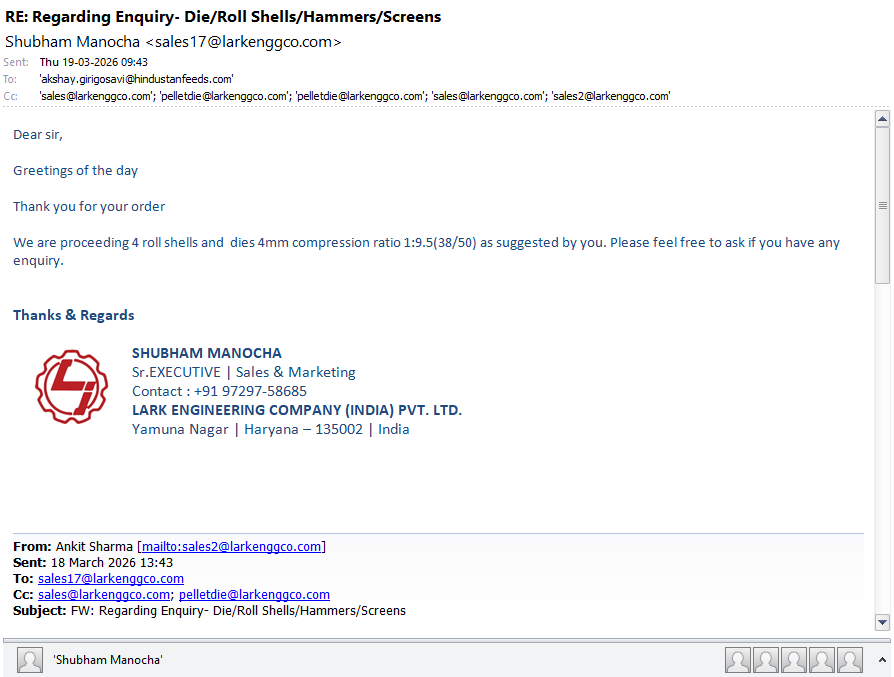Viewport: 894px width, 677px height.
Task: Select the fourth avatar in the right-side avatar group
Action: pos(822,660)
